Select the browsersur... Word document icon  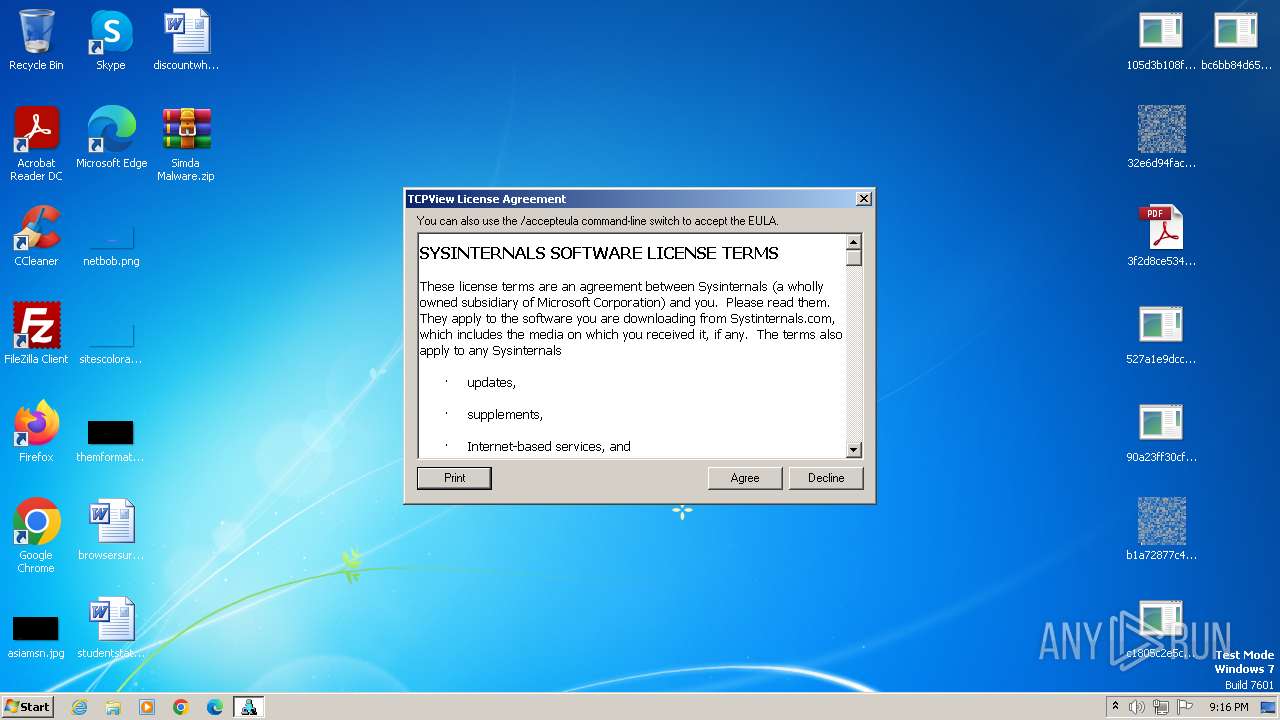[x=111, y=530]
